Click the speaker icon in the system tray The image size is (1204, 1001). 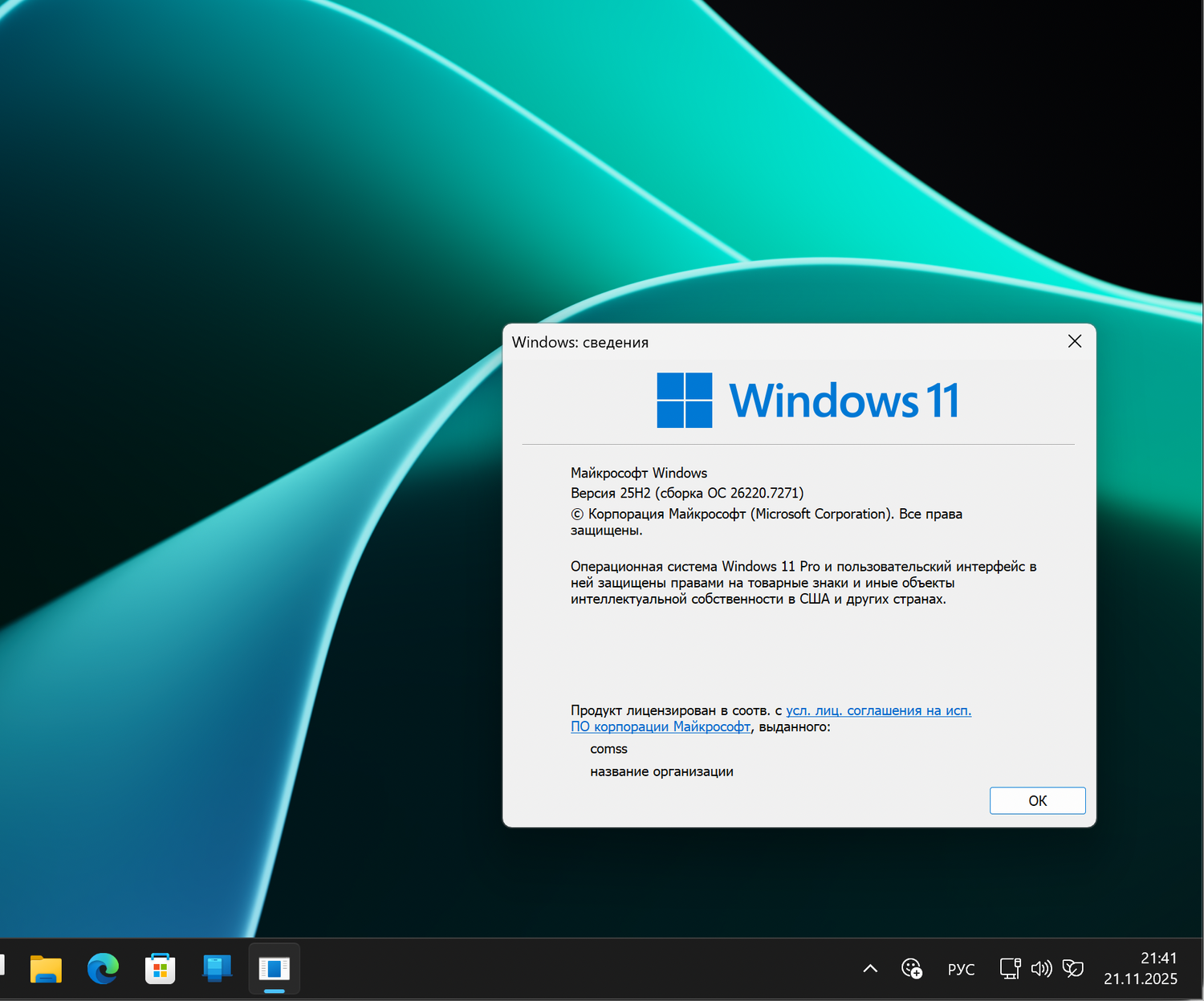click(x=1041, y=969)
